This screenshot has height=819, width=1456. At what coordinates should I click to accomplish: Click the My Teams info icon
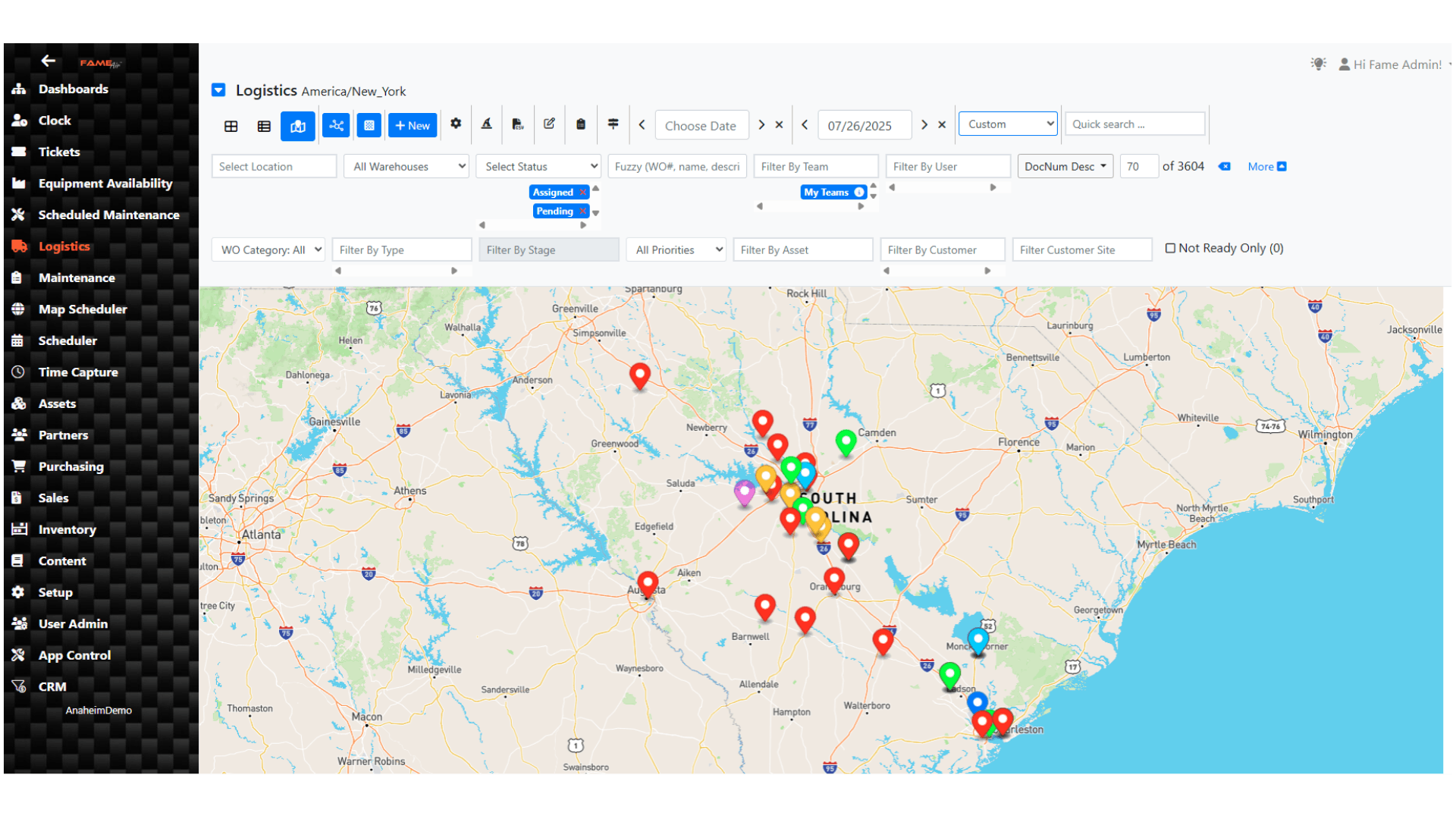click(859, 192)
